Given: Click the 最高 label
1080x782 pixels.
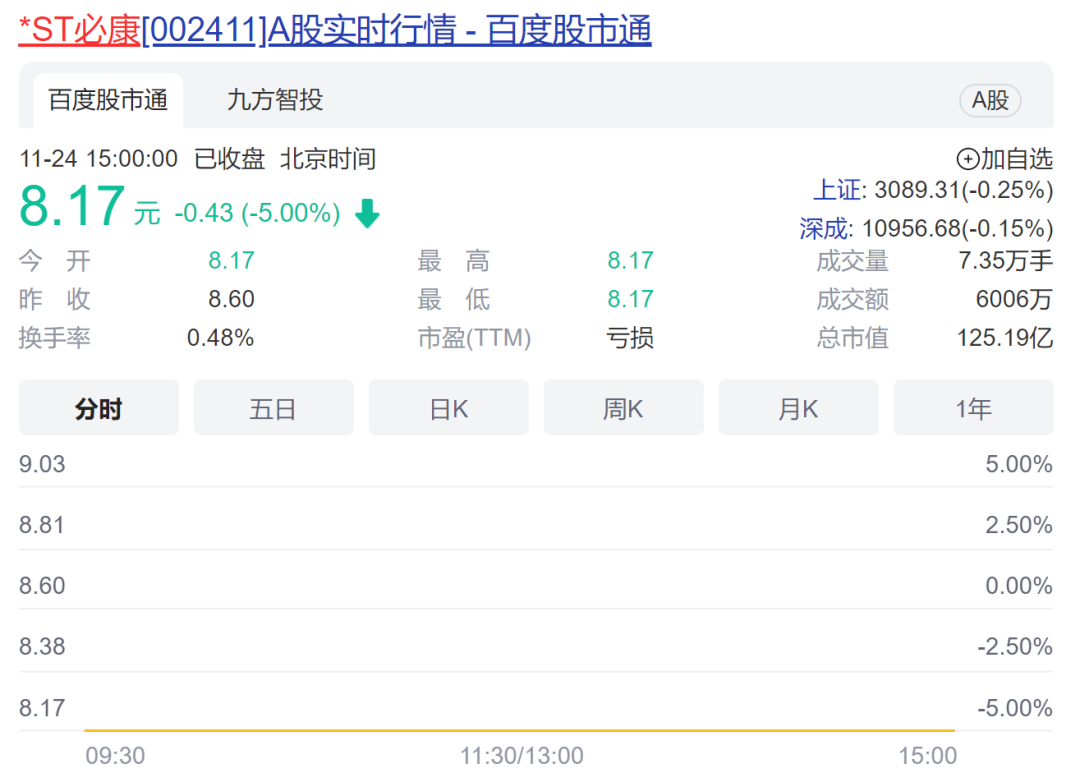Looking at the screenshot, I should click(453, 261).
